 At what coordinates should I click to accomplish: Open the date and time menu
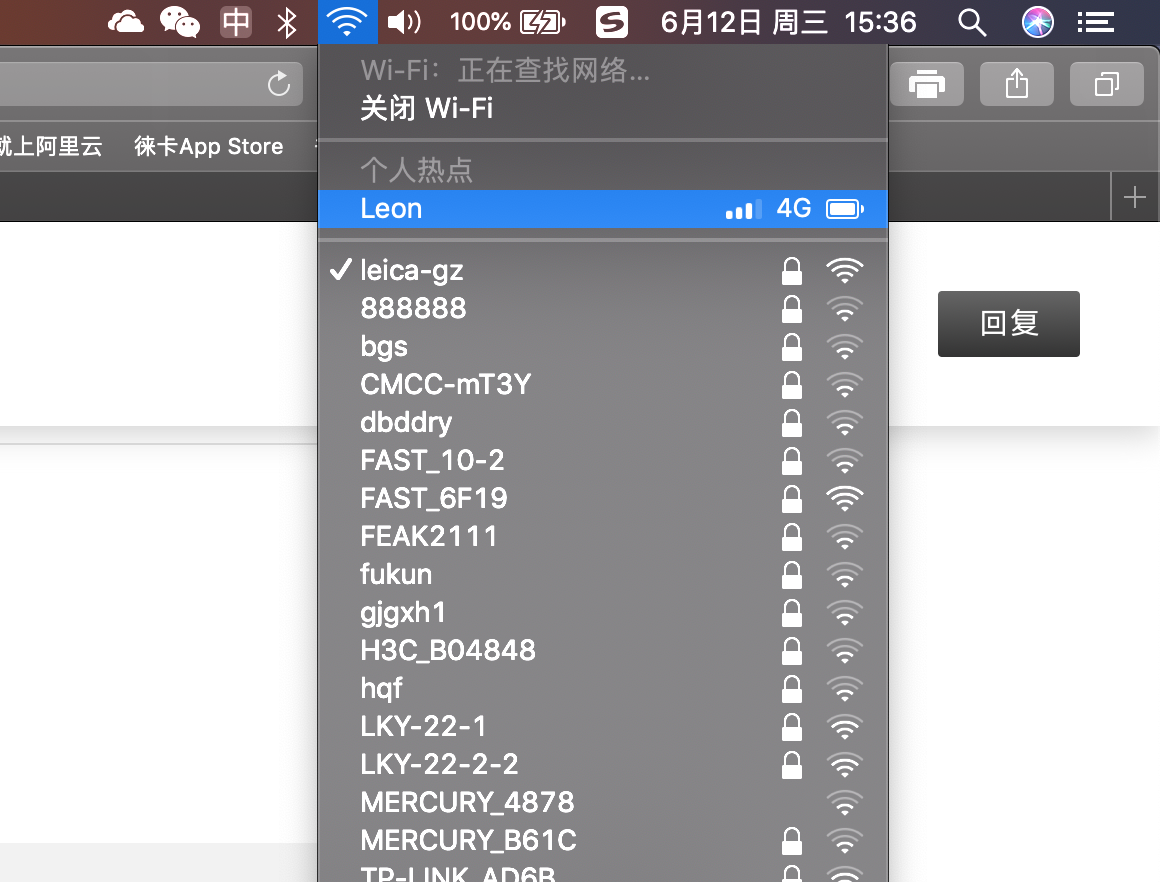[789, 22]
